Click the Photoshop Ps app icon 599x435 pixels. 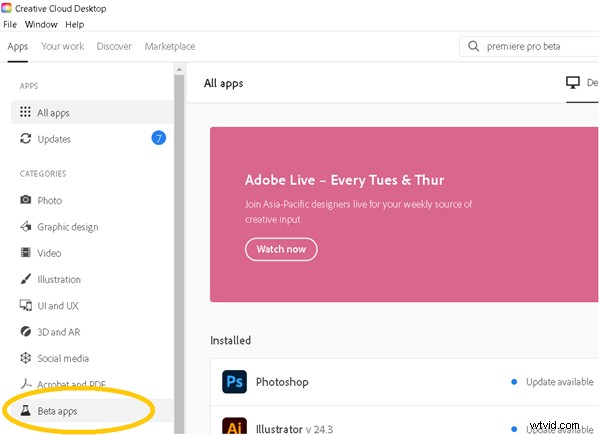click(234, 382)
